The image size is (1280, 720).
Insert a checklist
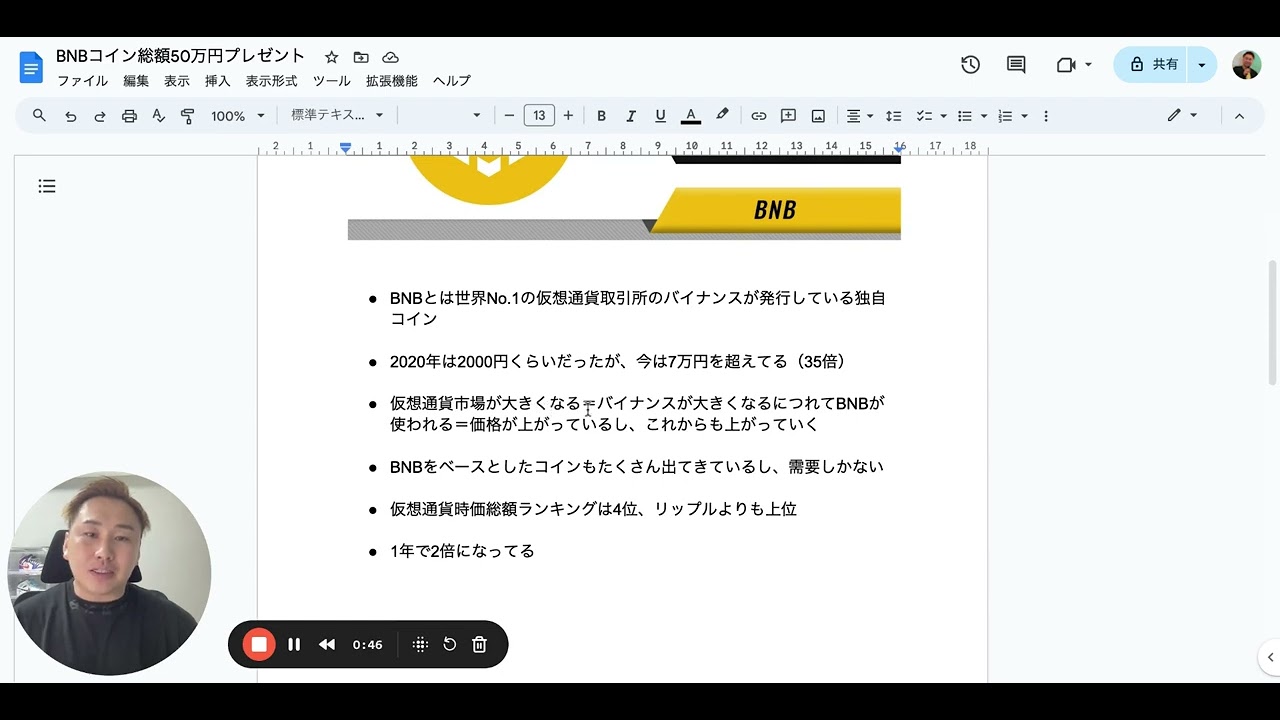tap(924, 116)
